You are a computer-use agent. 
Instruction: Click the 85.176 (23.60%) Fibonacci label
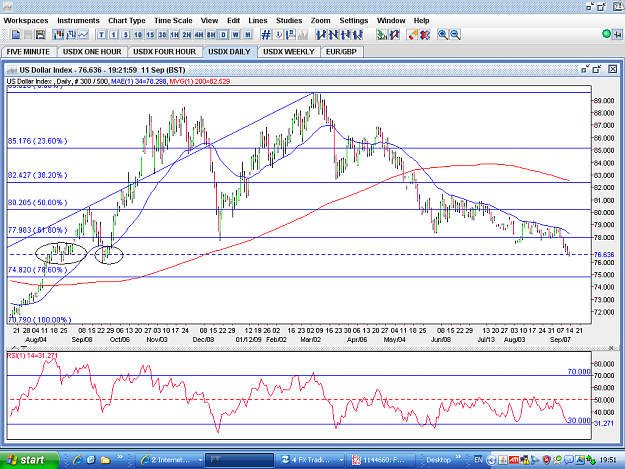coord(37,141)
